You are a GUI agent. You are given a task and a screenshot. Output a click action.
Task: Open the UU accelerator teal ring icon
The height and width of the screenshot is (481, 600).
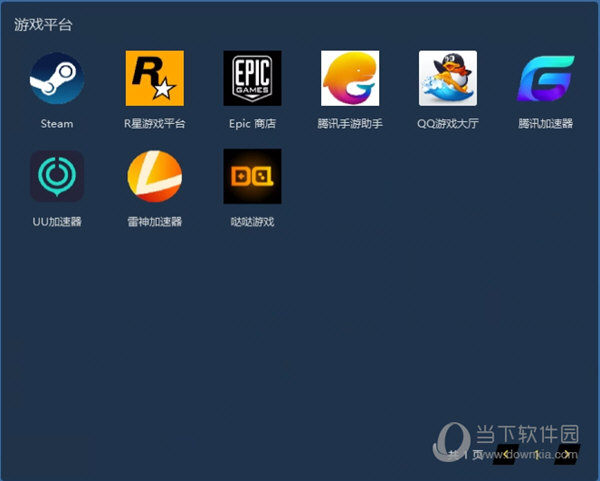(57, 176)
